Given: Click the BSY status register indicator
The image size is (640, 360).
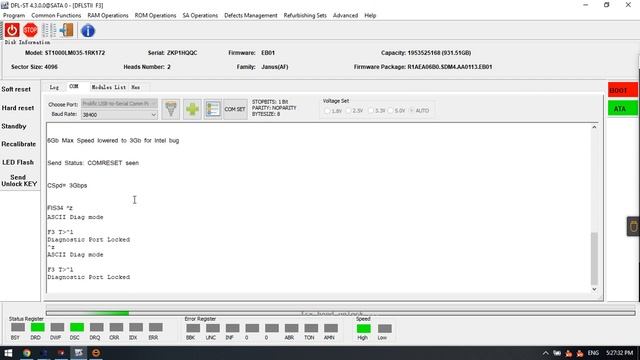Looking at the screenshot, I should (x=18, y=327).
